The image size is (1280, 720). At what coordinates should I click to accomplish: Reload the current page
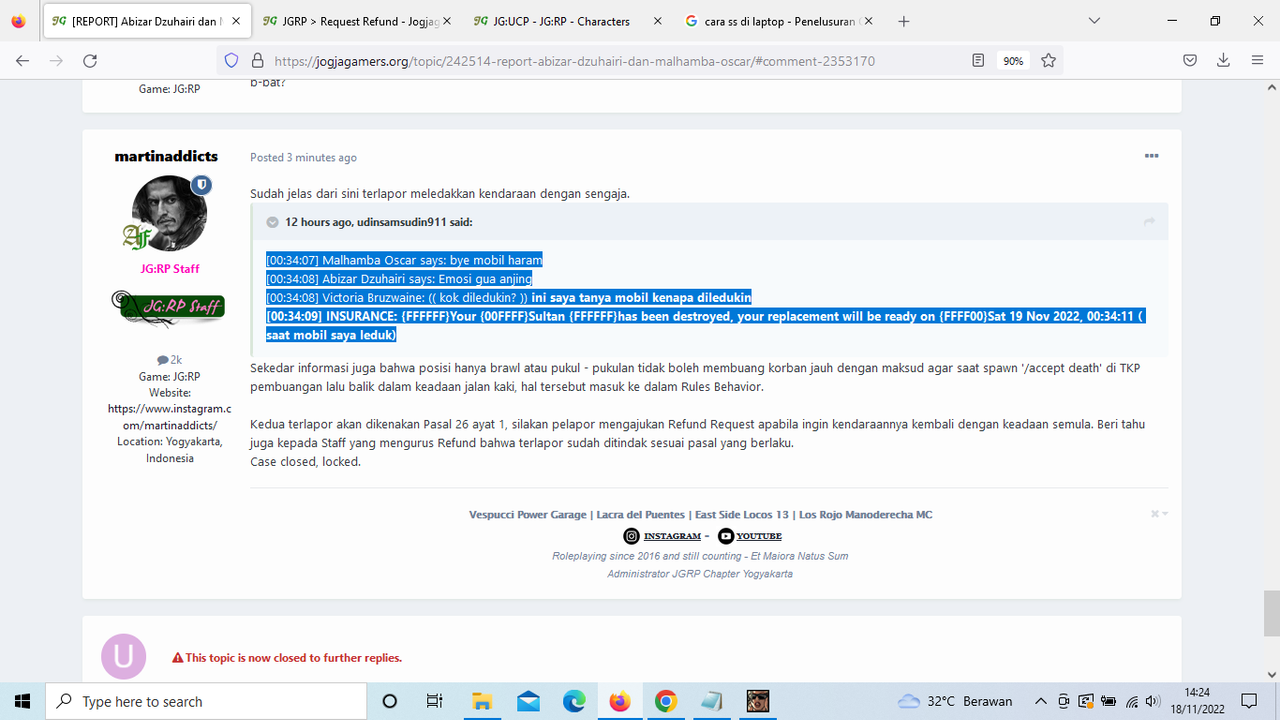pos(90,61)
